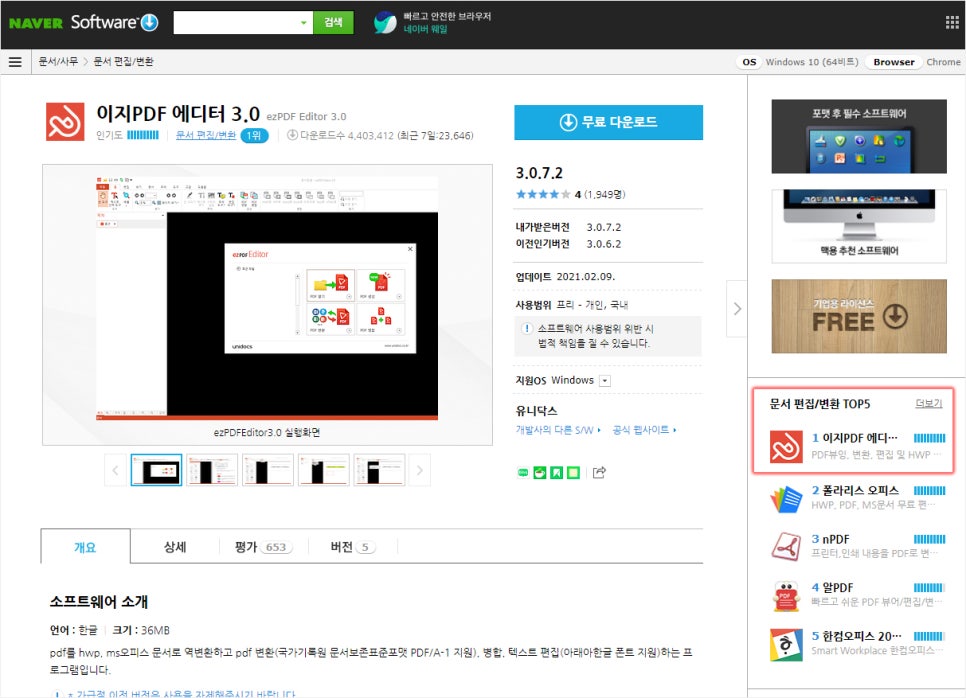Open the hamburger category menu
Image resolution: width=966 pixels, height=698 pixels.
15,62
